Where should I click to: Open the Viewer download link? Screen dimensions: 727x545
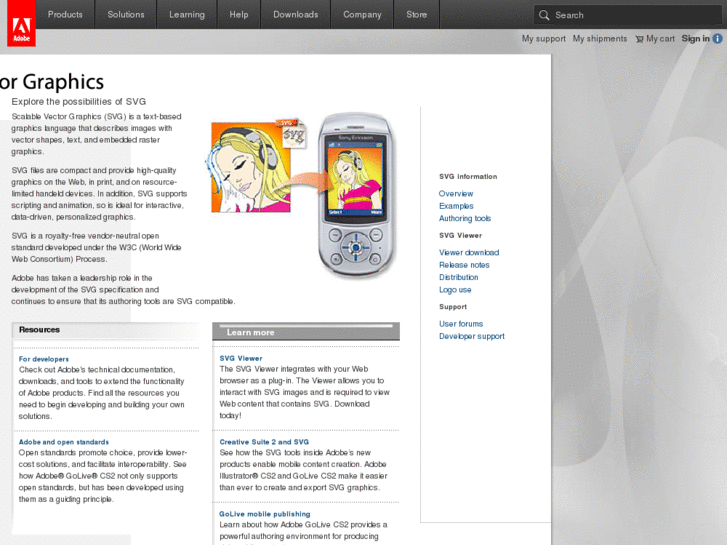click(469, 253)
